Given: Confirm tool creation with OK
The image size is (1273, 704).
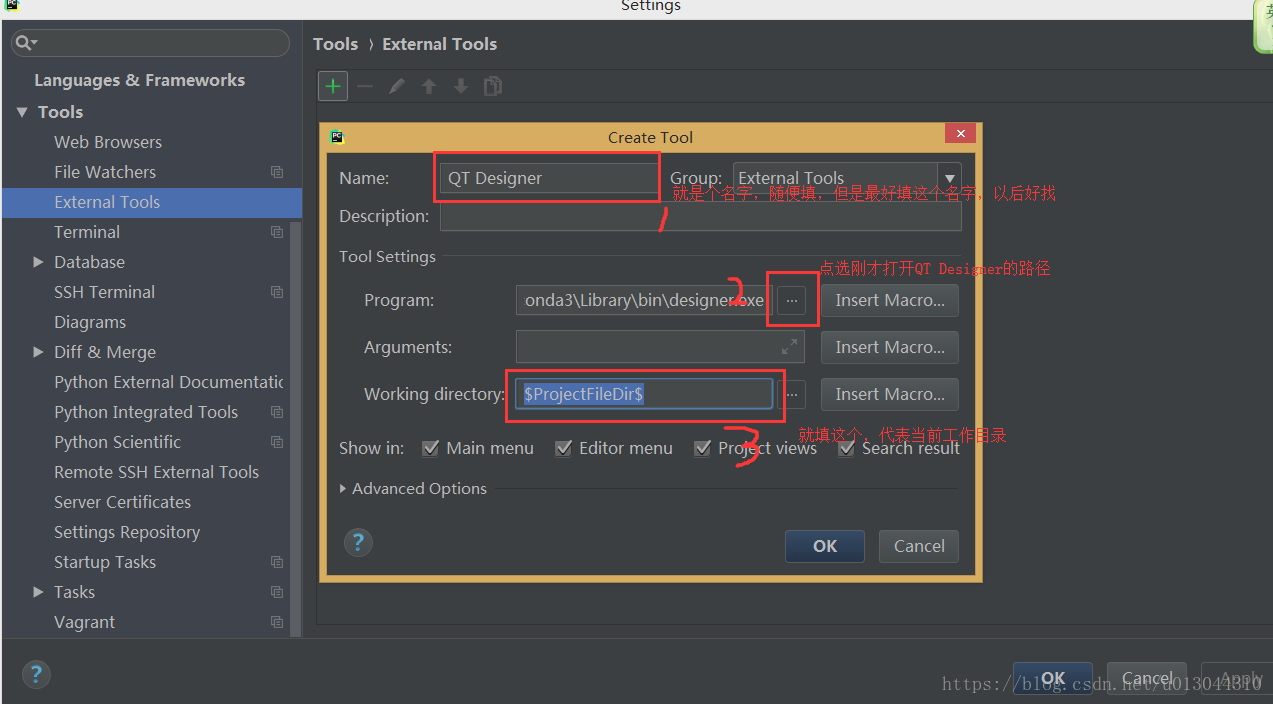Looking at the screenshot, I should (824, 546).
